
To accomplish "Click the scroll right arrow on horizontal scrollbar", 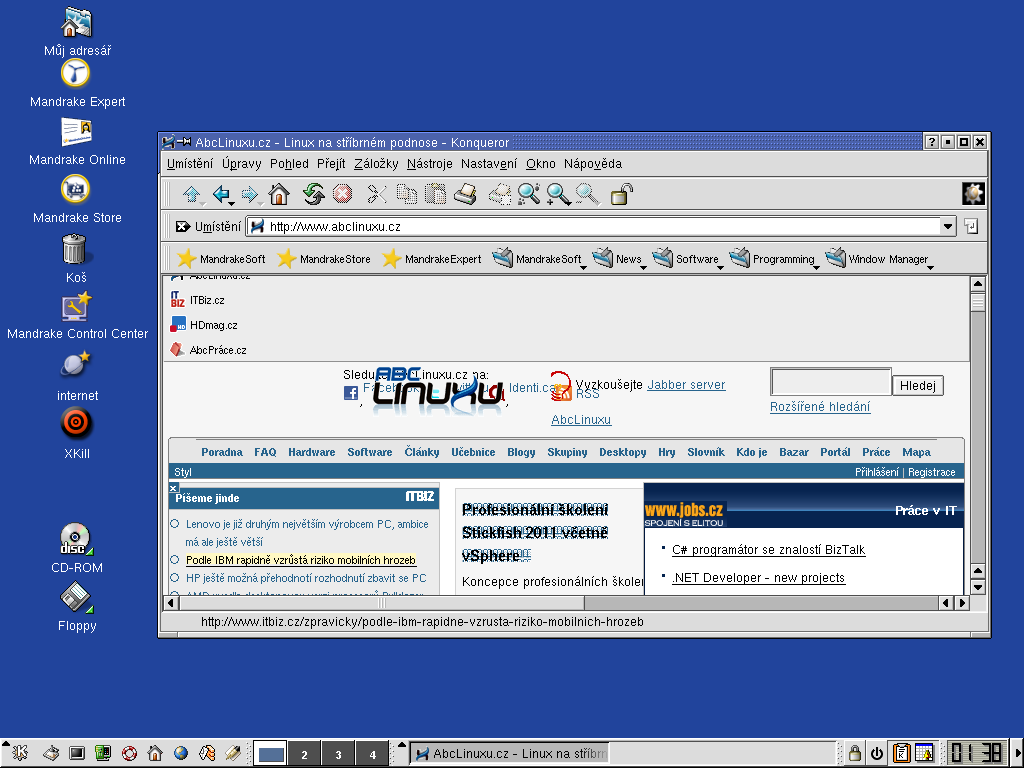I will coord(962,603).
